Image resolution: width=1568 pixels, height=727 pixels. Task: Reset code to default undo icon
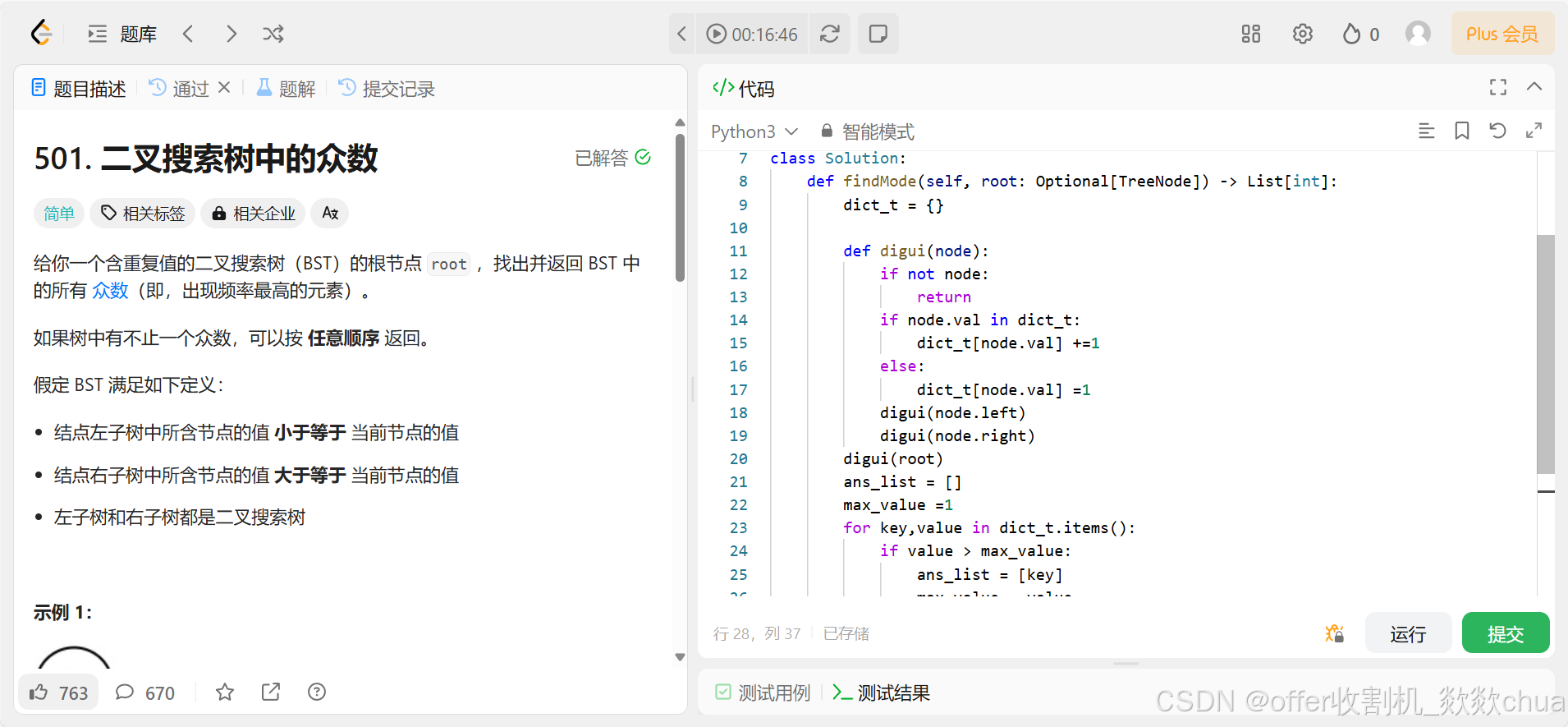[1497, 131]
